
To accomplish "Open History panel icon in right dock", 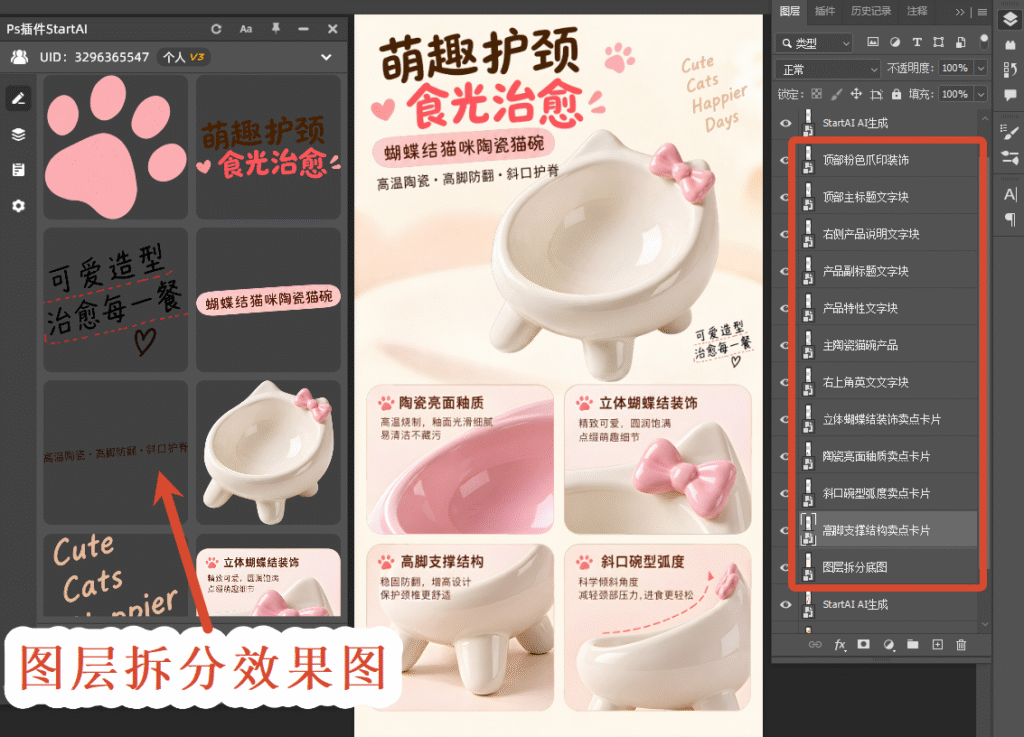I will click(x=1010, y=69).
